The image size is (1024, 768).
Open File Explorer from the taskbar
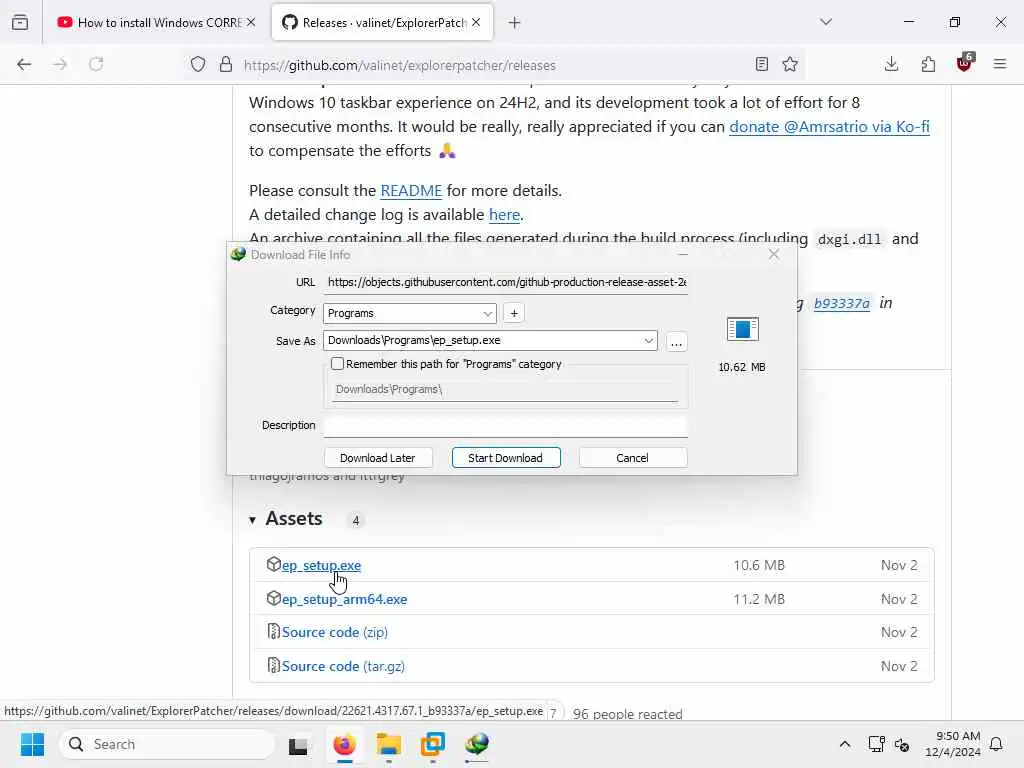point(389,744)
